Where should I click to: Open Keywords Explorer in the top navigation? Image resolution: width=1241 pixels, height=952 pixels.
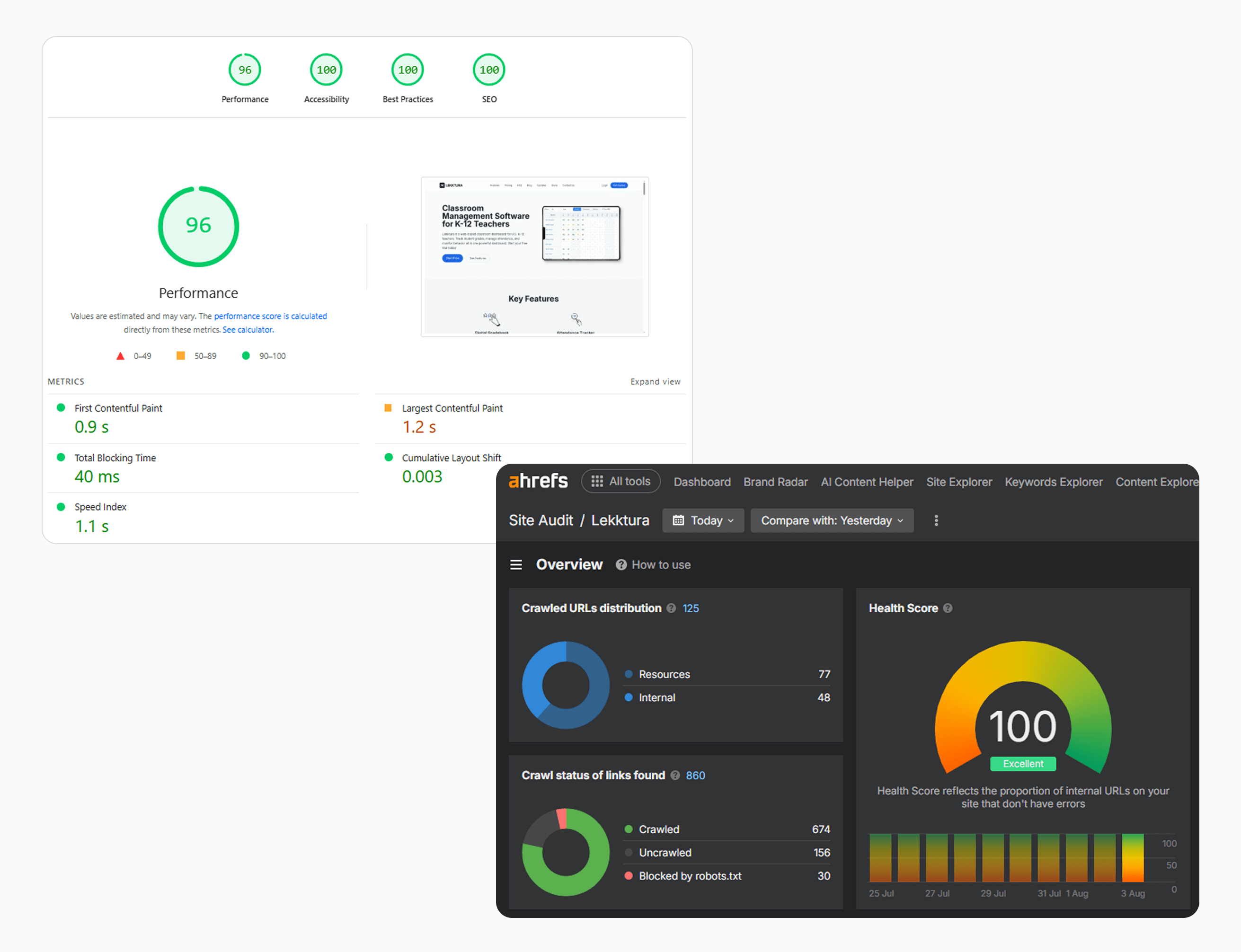click(x=1054, y=482)
